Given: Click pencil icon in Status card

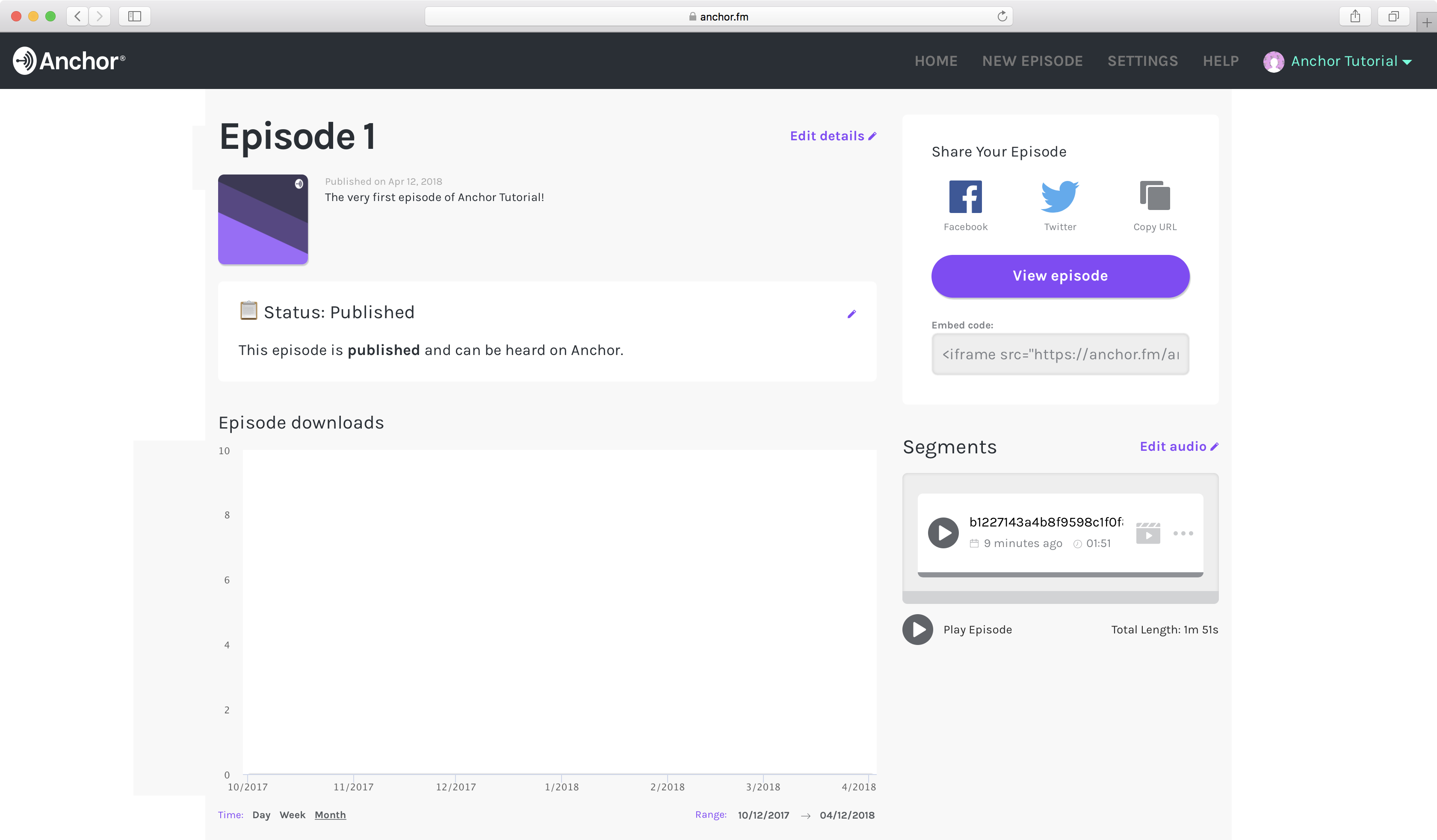Looking at the screenshot, I should [852, 314].
